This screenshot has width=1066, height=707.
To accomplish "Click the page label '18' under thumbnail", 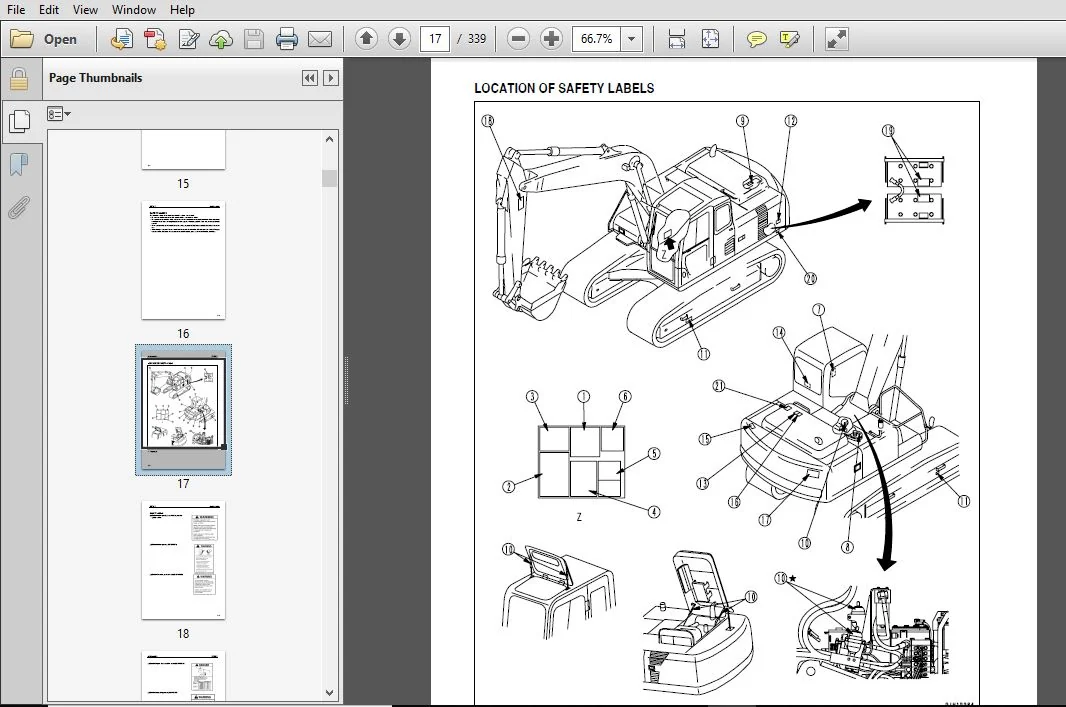I will coord(183,634).
